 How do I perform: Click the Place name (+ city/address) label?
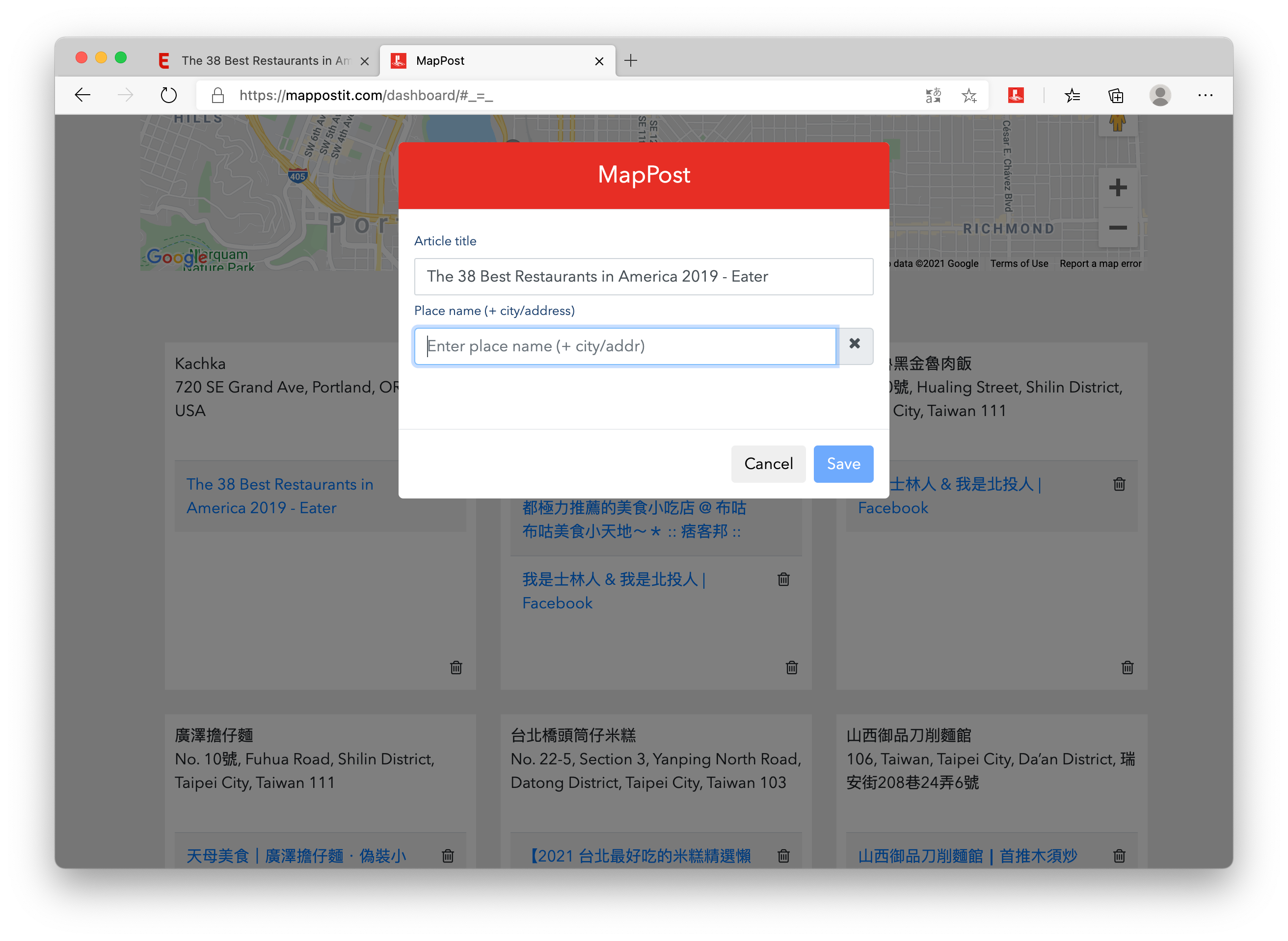coord(494,311)
